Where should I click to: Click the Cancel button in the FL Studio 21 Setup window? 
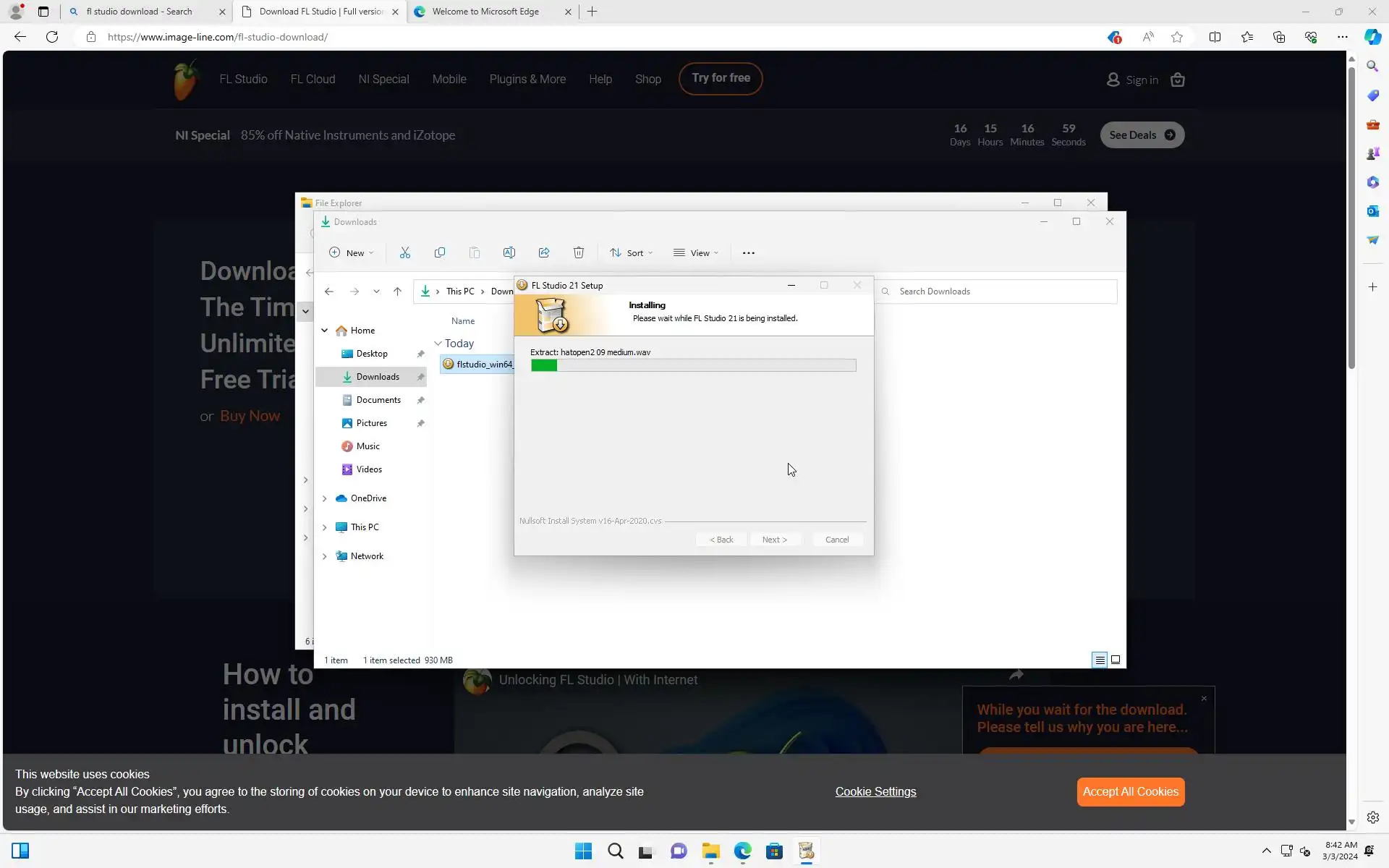[837, 540]
